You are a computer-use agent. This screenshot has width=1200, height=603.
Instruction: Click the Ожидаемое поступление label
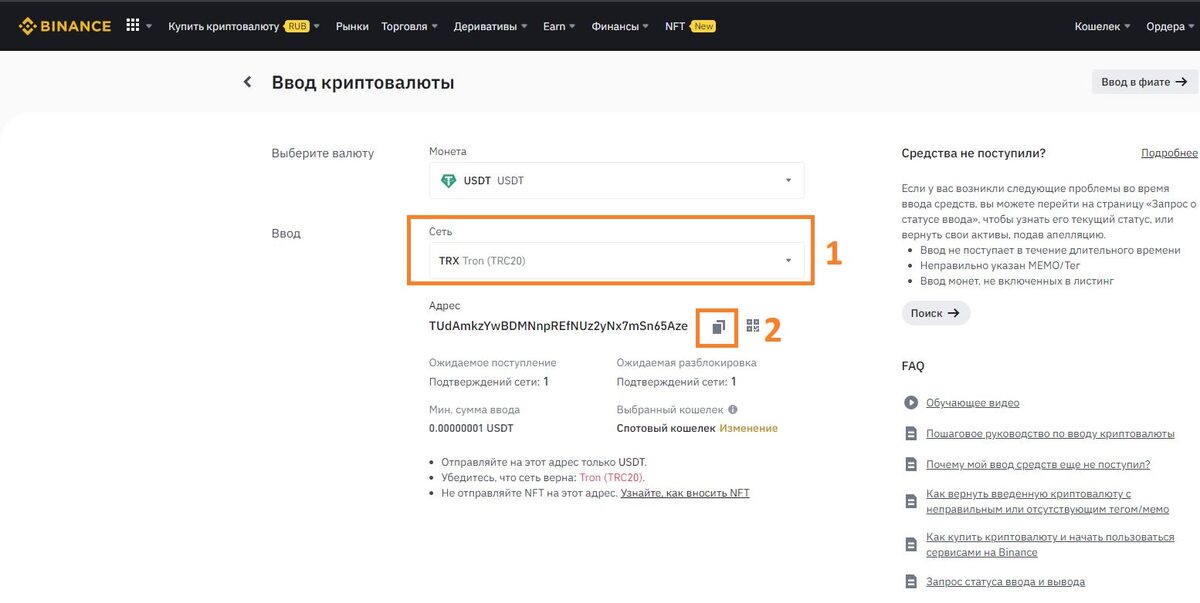click(x=493, y=363)
